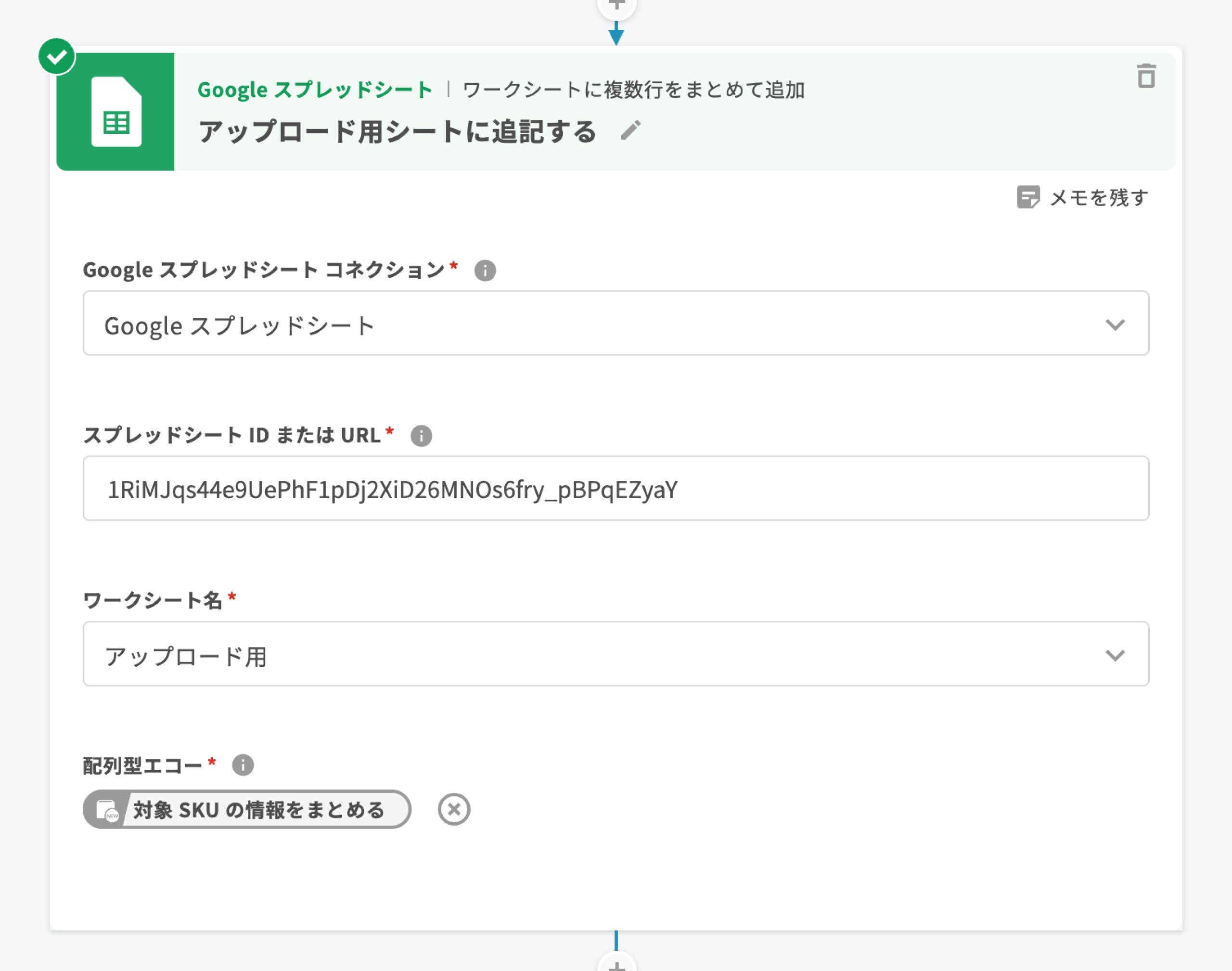Click action label ワークシートに複数行をまとめて追加
The width and height of the screenshot is (1232, 971).
633,90
